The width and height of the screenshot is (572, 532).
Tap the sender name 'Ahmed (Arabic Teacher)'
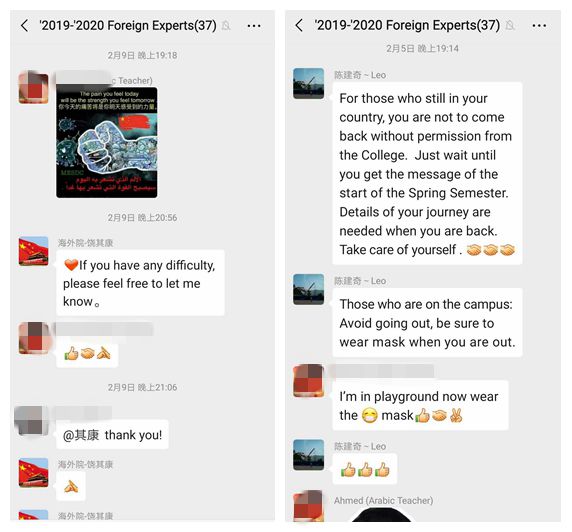point(383,500)
